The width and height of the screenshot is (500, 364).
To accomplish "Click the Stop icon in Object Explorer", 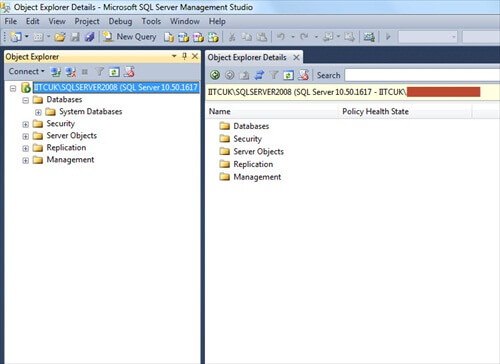I will point(85,72).
